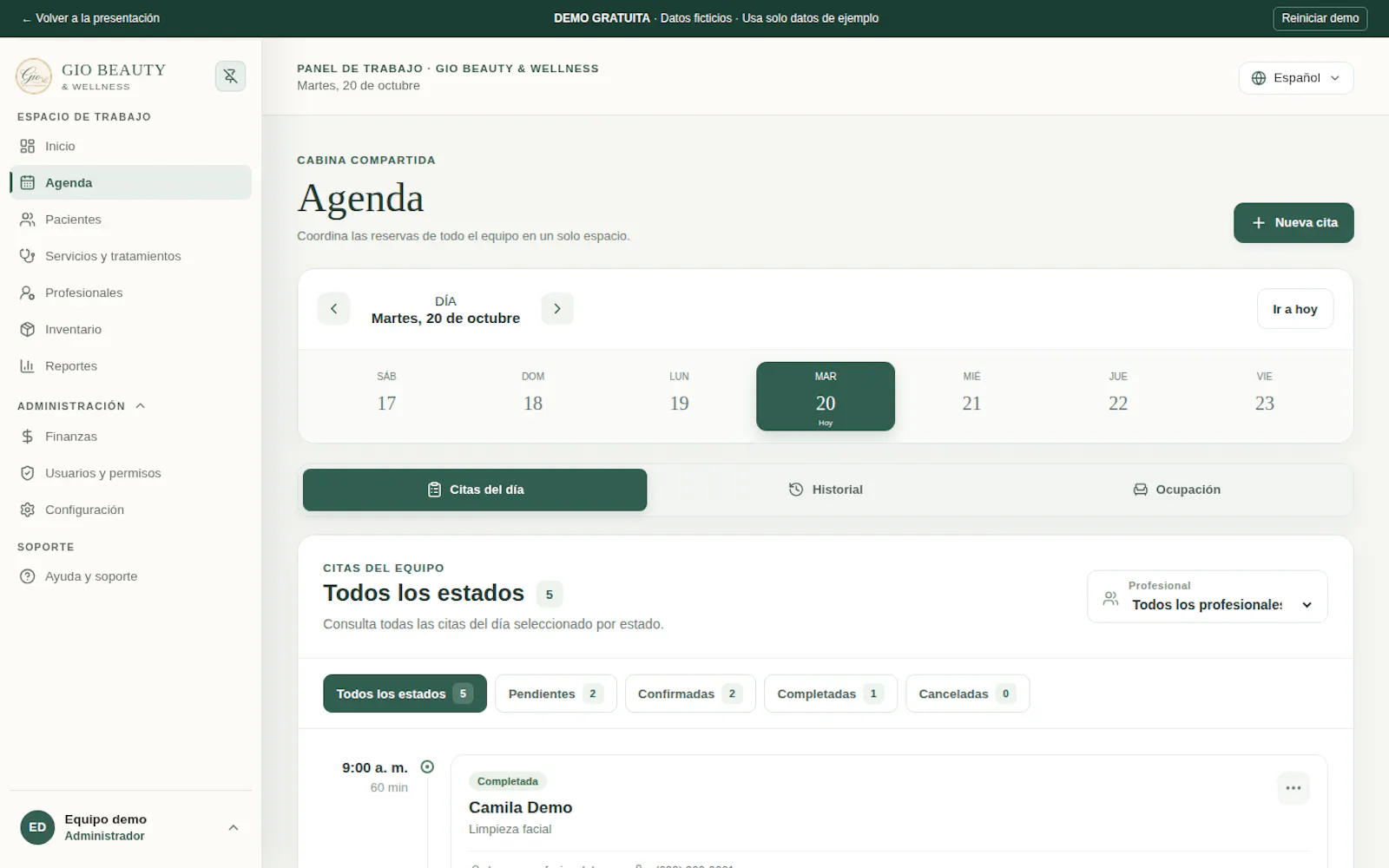
Task: Open Configuración settings
Action: pyautogui.click(x=130, y=510)
